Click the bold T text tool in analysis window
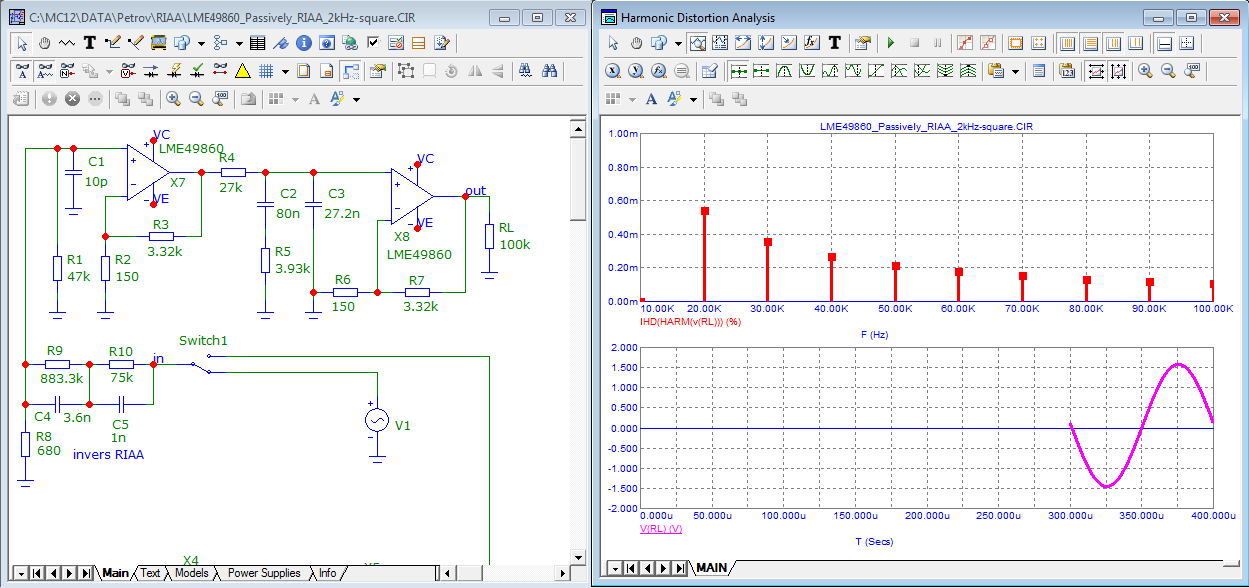Viewport: 1249px width, 588px height. pyautogui.click(x=834, y=43)
